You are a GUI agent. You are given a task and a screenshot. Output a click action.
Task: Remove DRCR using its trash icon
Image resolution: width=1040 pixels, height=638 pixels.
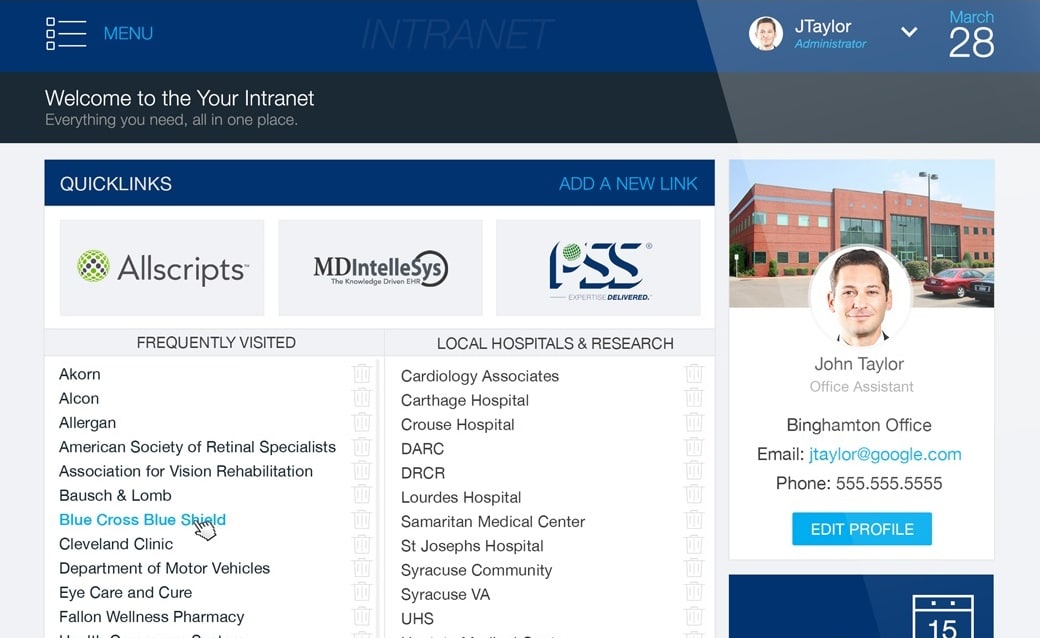click(x=694, y=471)
